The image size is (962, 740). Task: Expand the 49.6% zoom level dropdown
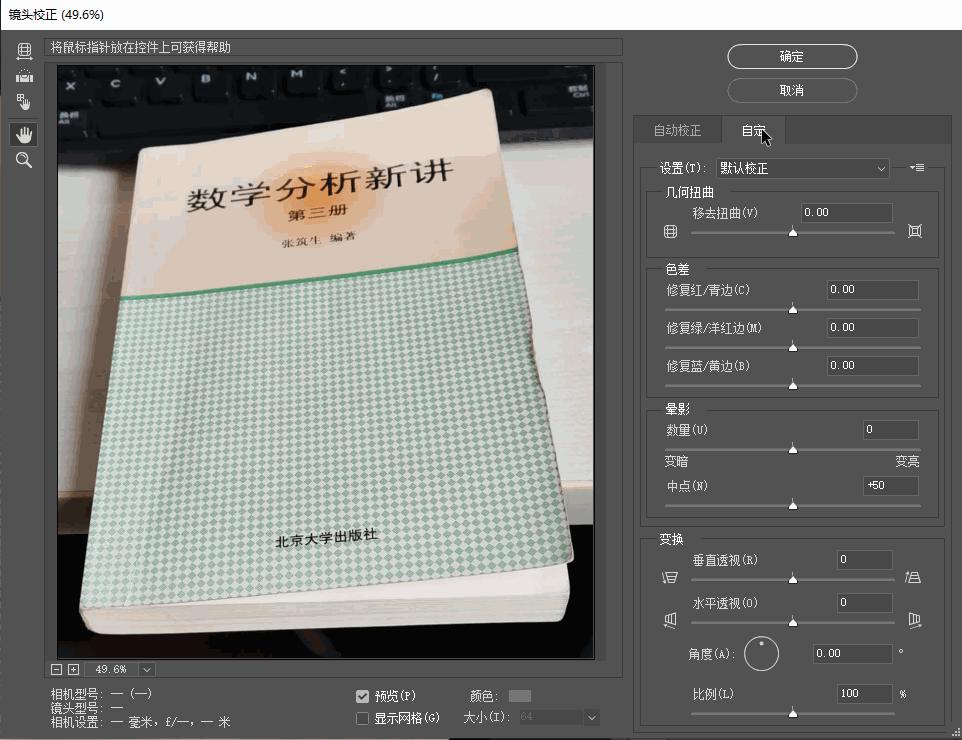(x=147, y=669)
